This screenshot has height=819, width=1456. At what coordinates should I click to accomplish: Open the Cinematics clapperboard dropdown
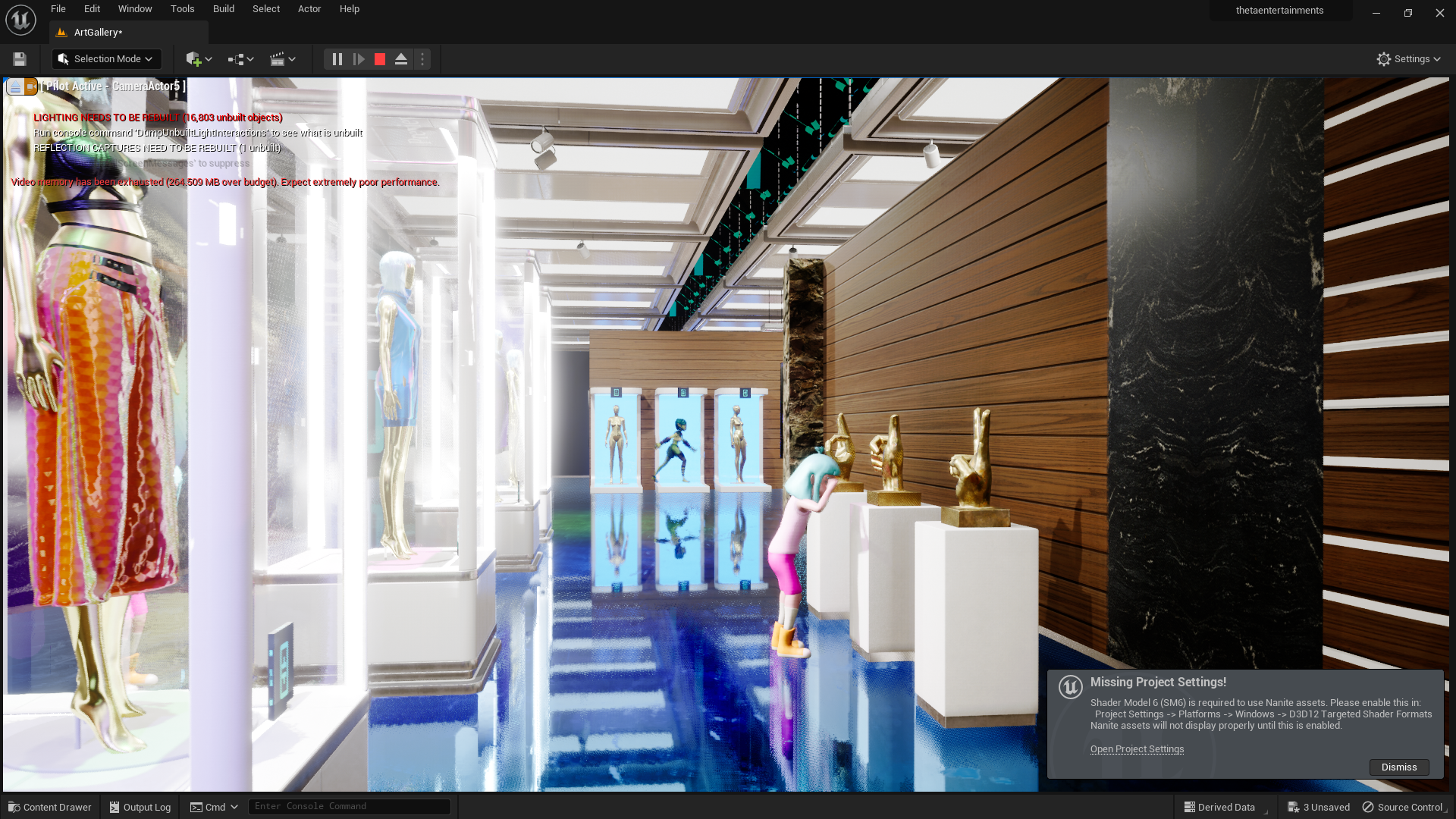pyautogui.click(x=282, y=59)
